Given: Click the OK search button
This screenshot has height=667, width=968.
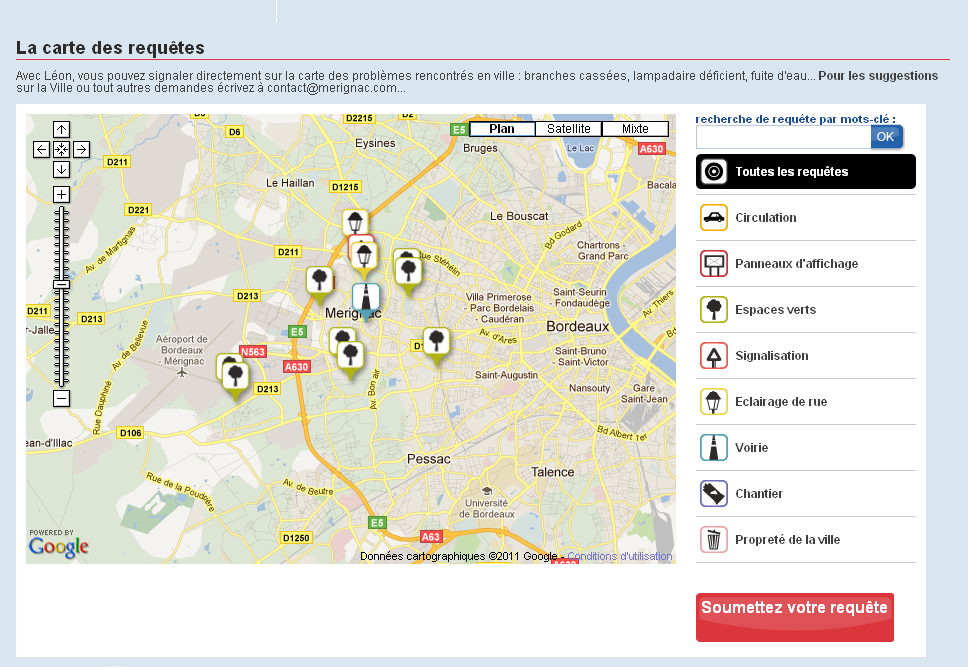Looking at the screenshot, I should pyautogui.click(x=886, y=136).
